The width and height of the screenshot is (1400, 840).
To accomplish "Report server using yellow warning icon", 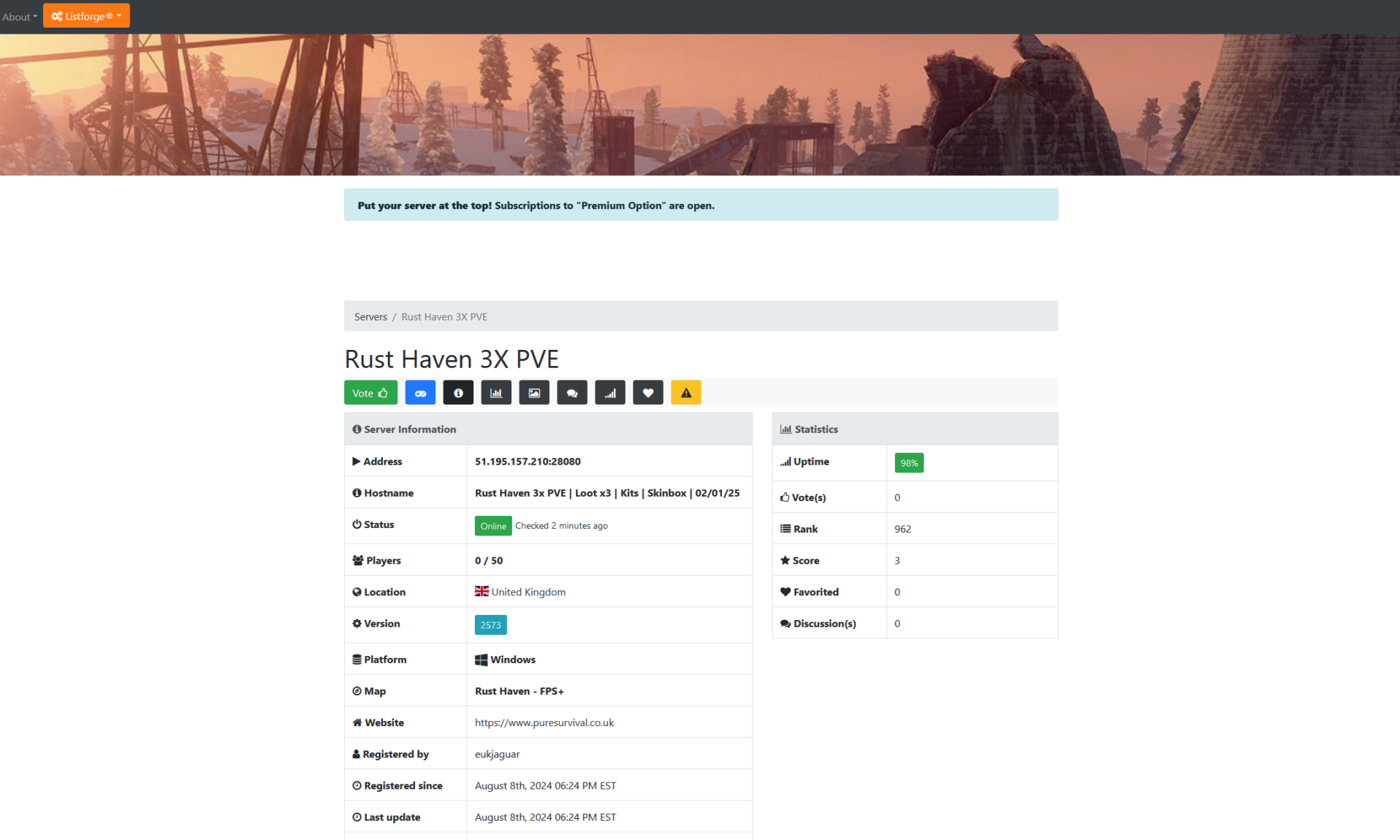I will (x=686, y=393).
